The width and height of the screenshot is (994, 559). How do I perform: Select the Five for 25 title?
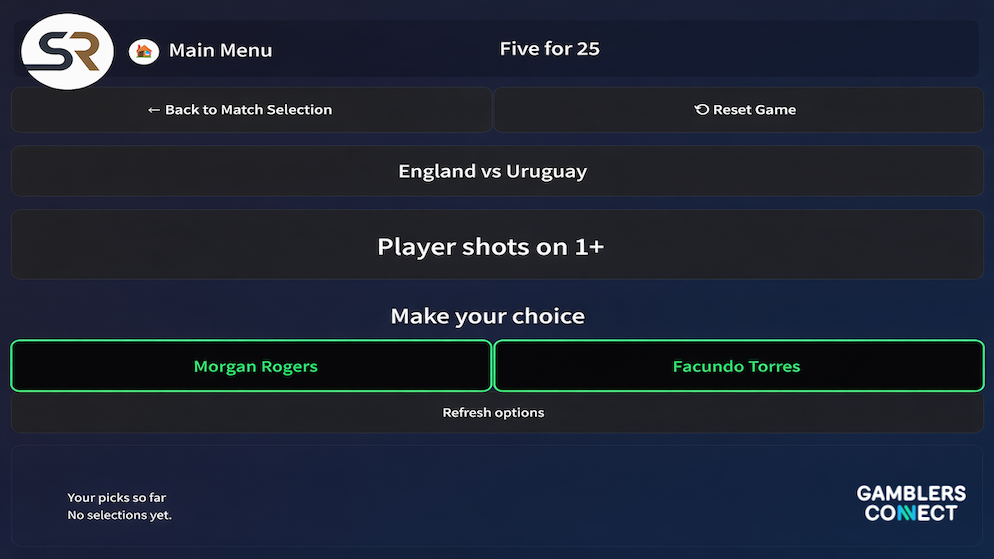coord(549,49)
